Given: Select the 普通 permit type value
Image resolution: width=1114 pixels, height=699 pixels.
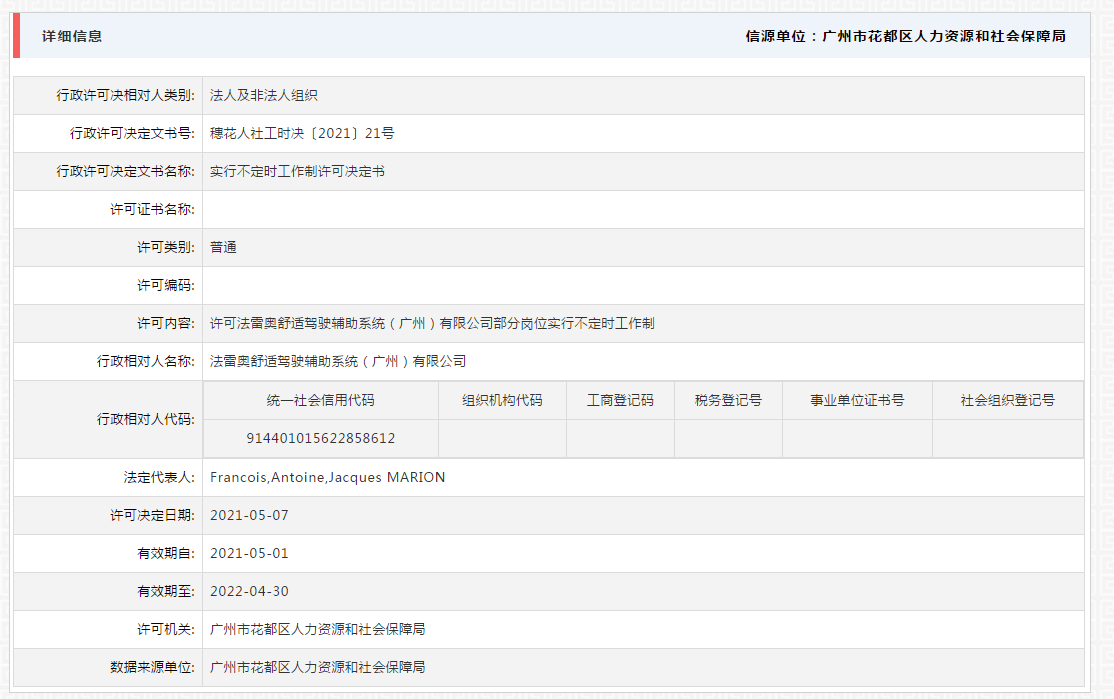Looking at the screenshot, I should [223, 247].
